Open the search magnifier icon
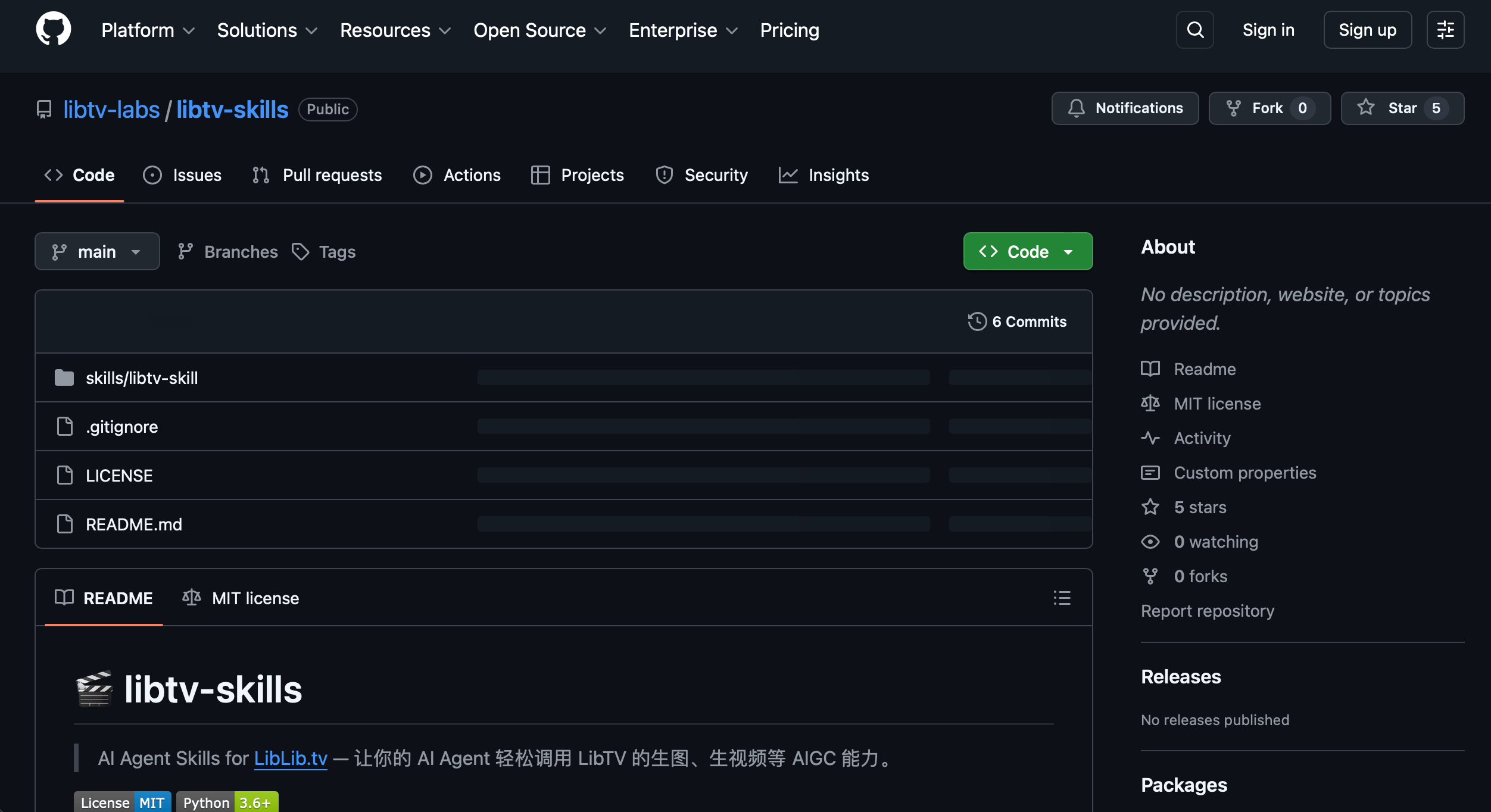This screenshot has height=812, width=1491. (1194, 30)
